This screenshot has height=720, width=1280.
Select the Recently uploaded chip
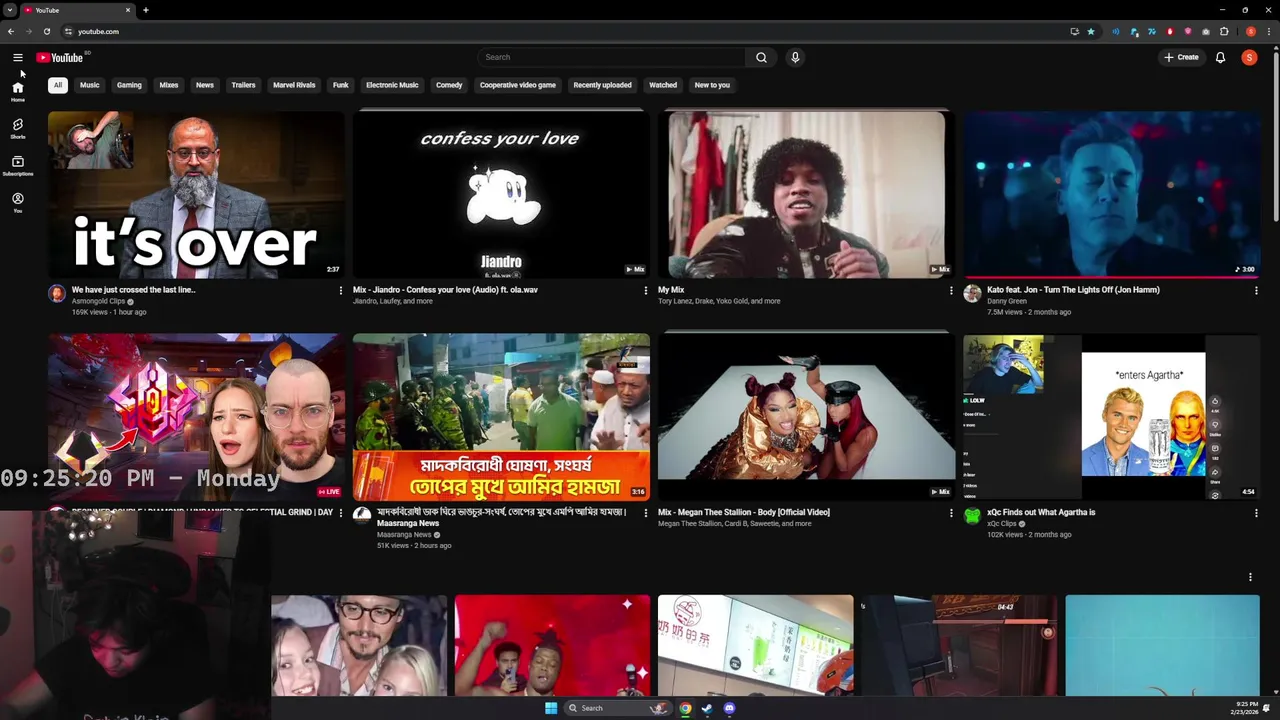[602, 85]
